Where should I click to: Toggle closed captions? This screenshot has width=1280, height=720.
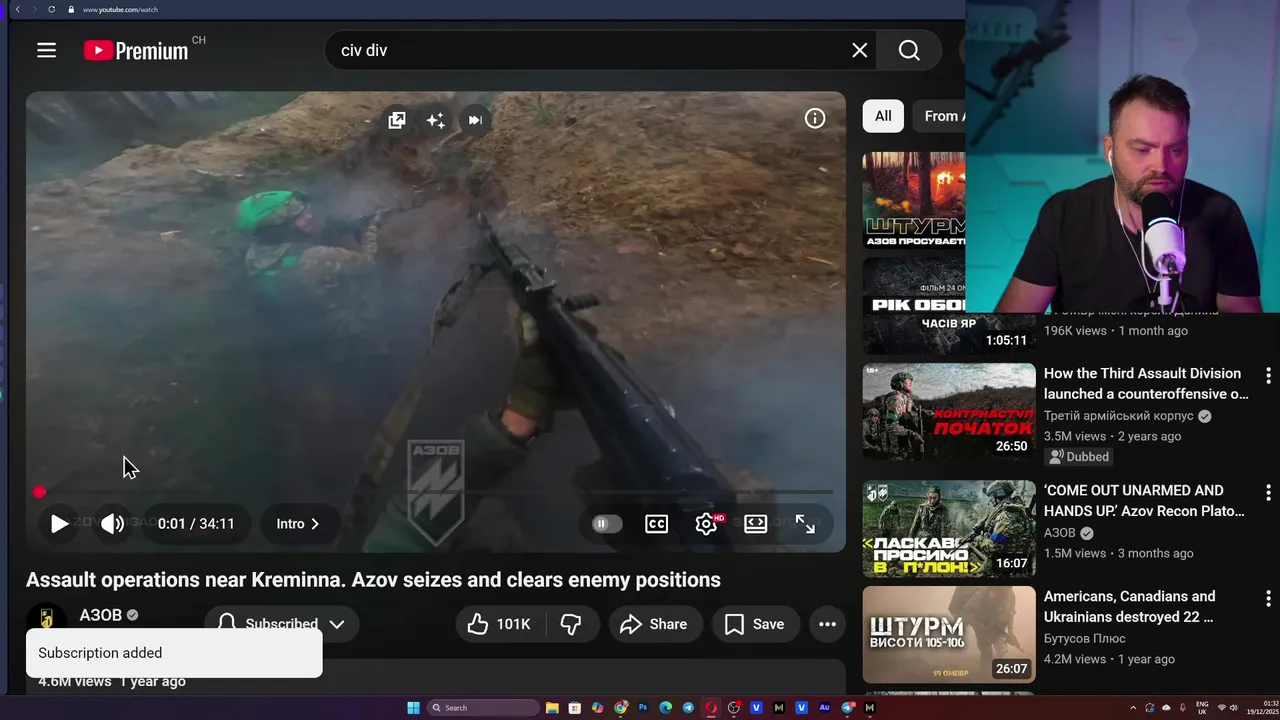click(x=656, y=524)
